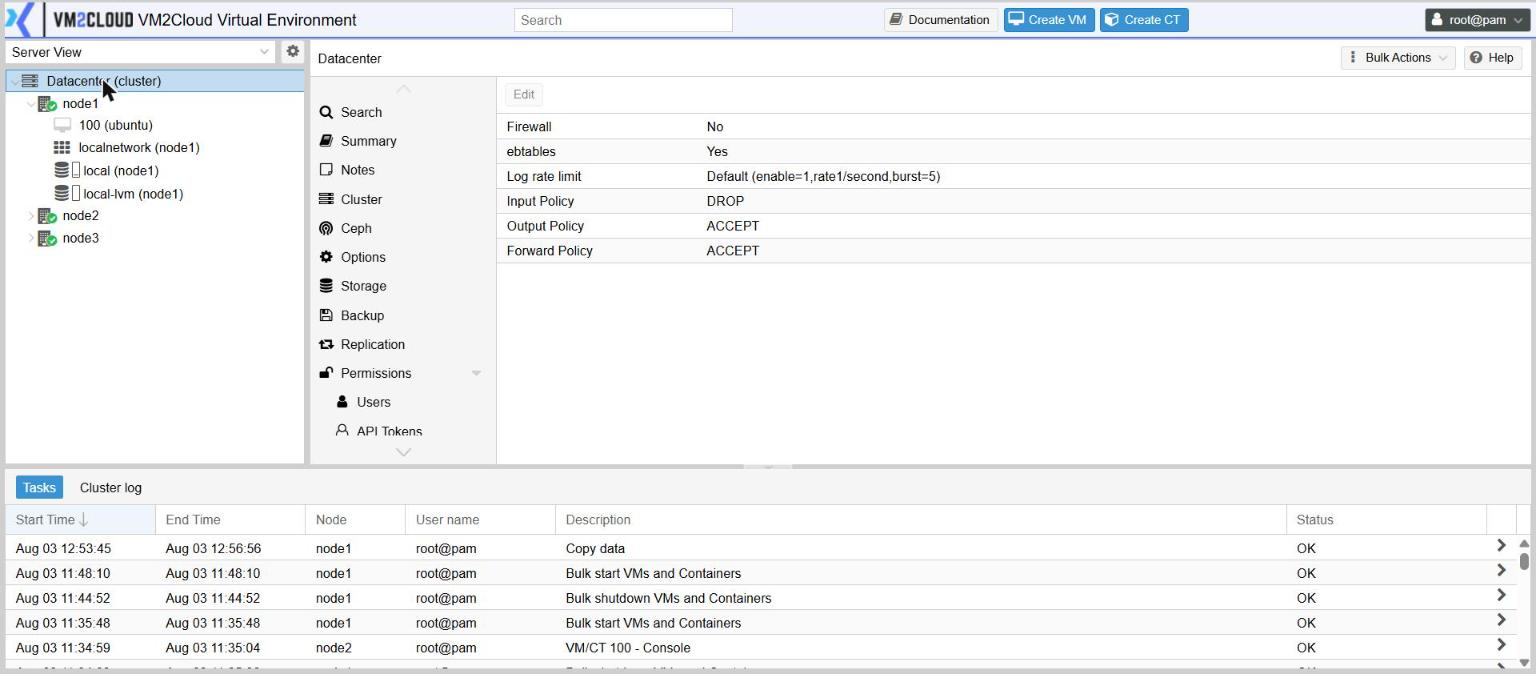Click the VM2Cloud logo in the header

point(69,20)
